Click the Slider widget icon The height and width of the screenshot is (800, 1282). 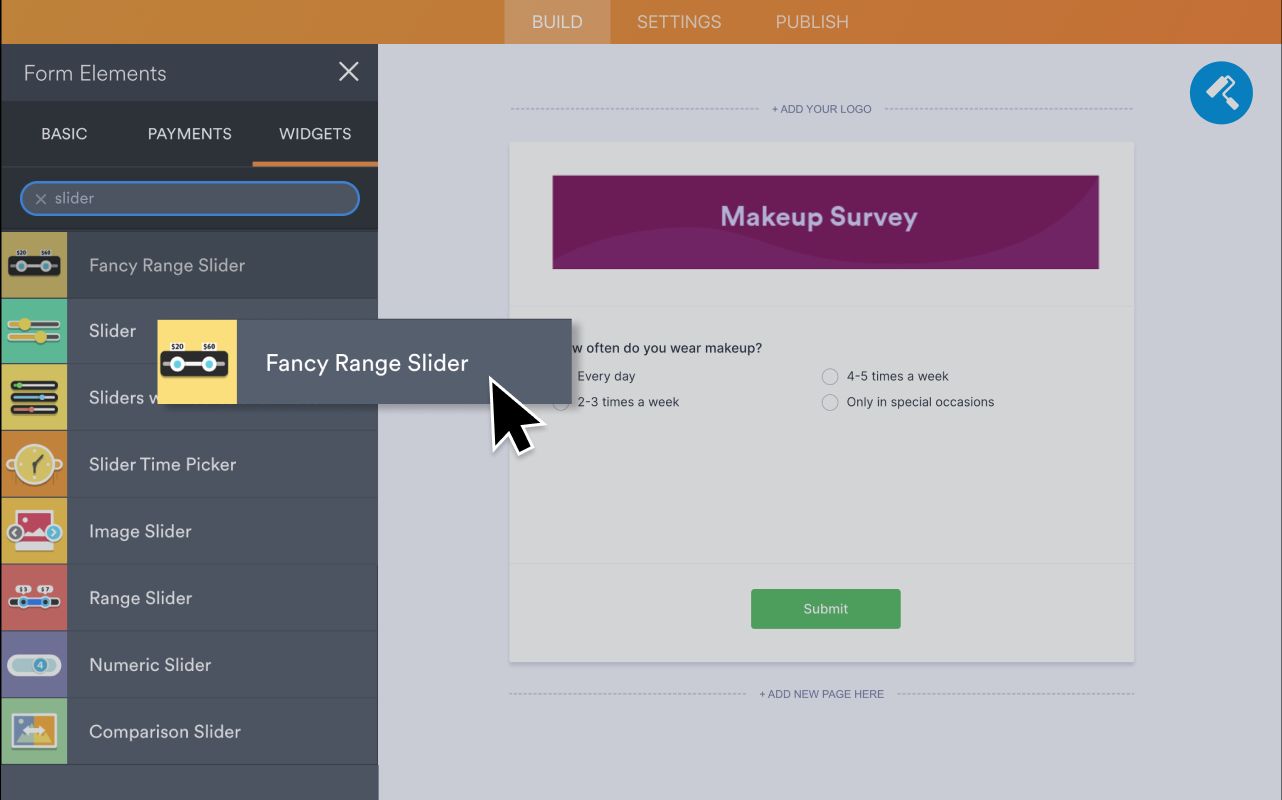(x=34, y=331)
